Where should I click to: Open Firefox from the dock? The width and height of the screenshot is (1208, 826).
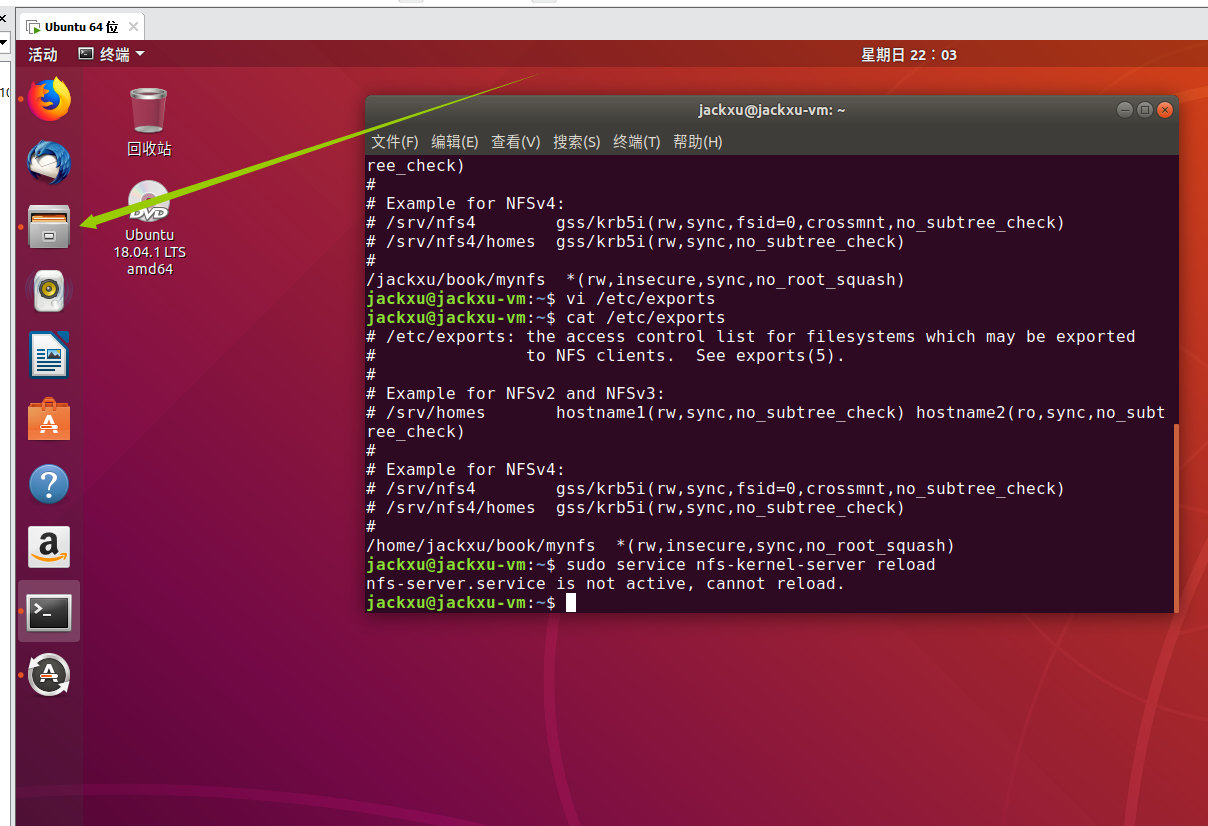49,98
